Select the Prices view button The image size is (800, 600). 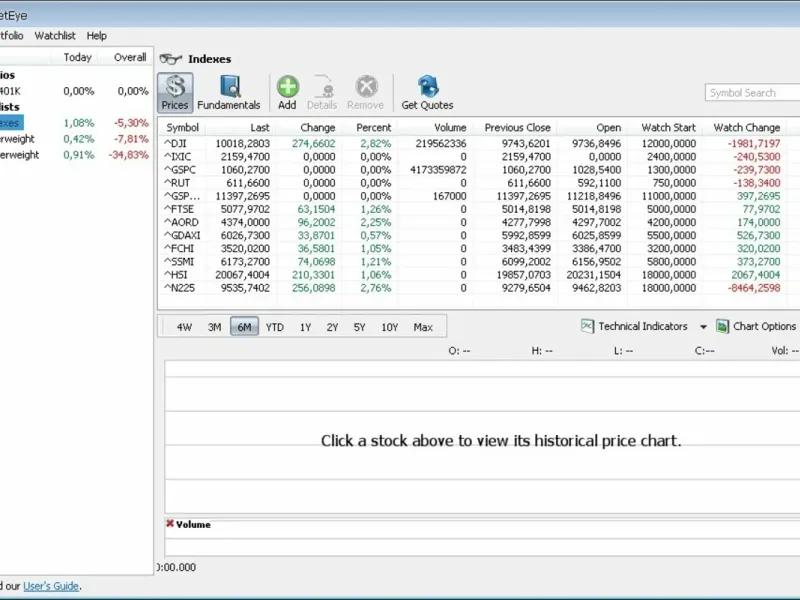click(x=175, y=93)
